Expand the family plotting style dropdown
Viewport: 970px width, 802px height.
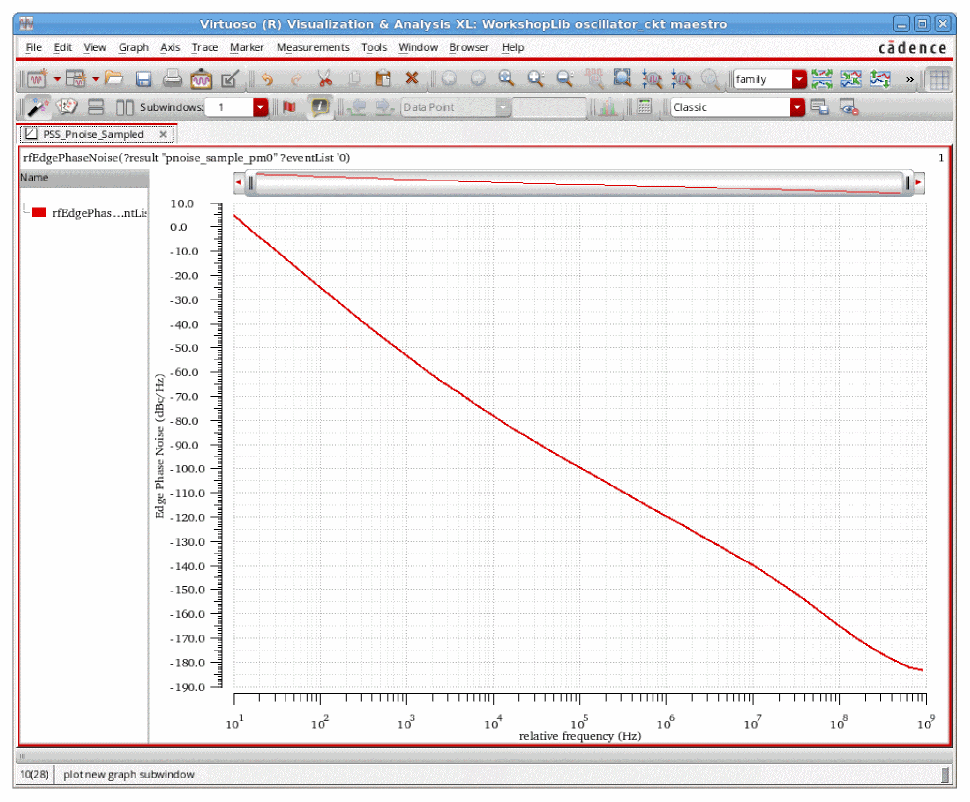coord(799,79)
